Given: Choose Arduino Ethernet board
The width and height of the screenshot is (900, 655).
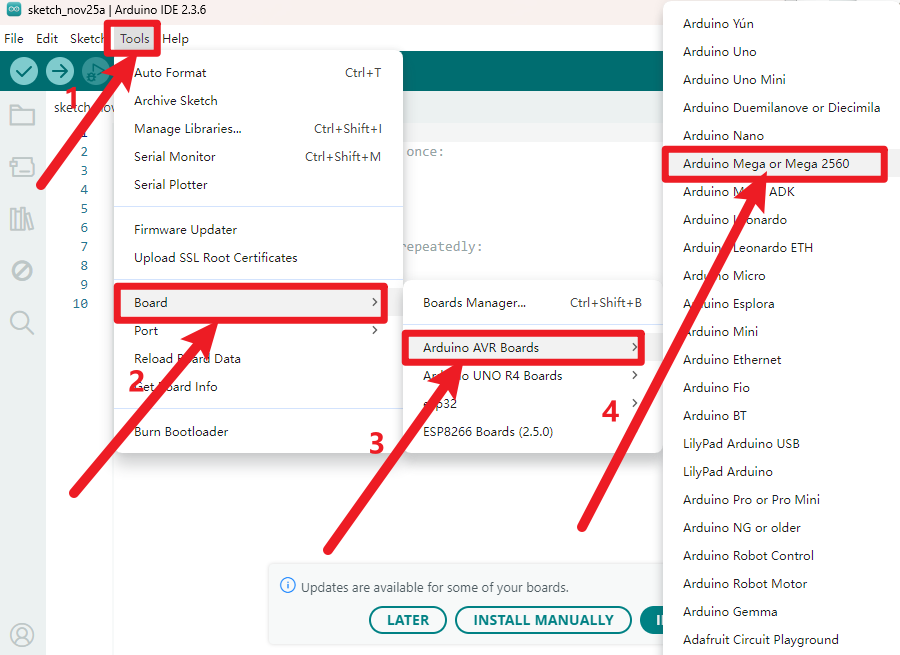Looking at the screenshot, I should coord(781,360).
